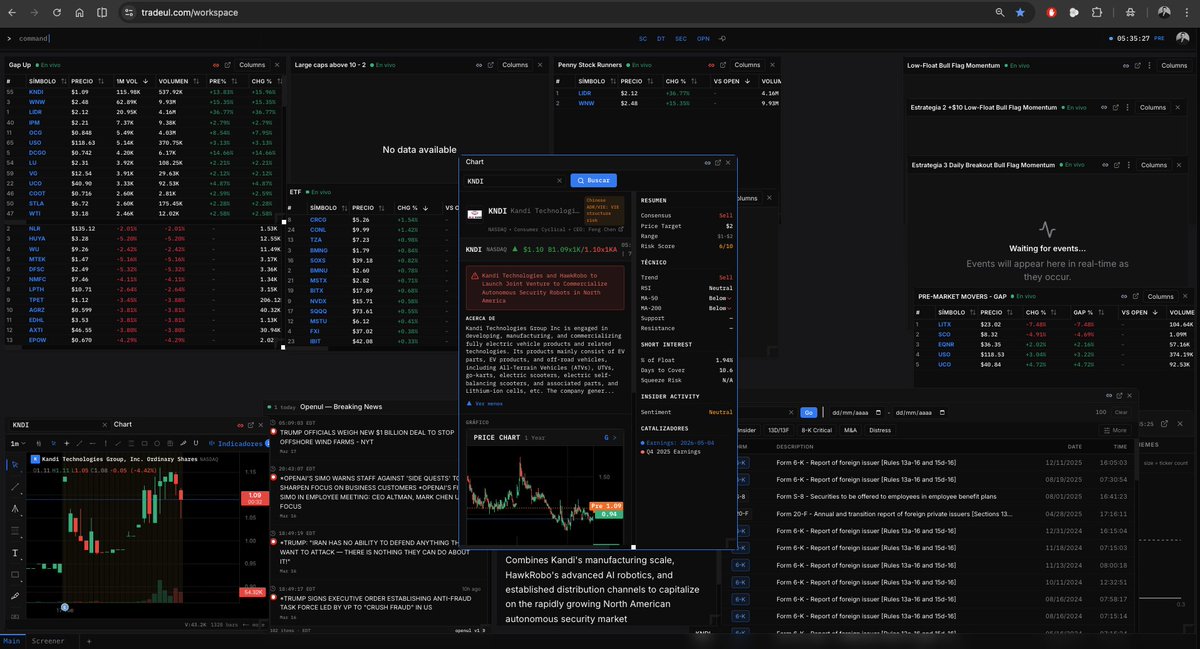Reload the tradeul.com page
Screen dimensions: 1200x649
pos(56,12)
